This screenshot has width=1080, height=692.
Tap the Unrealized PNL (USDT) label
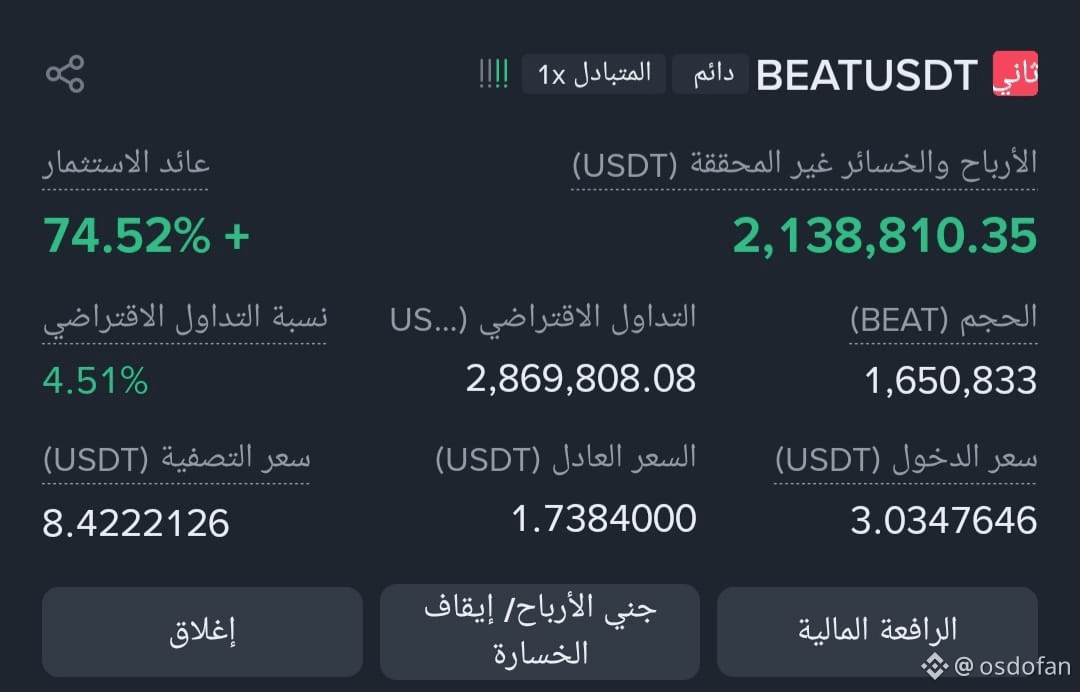[804, 165]
